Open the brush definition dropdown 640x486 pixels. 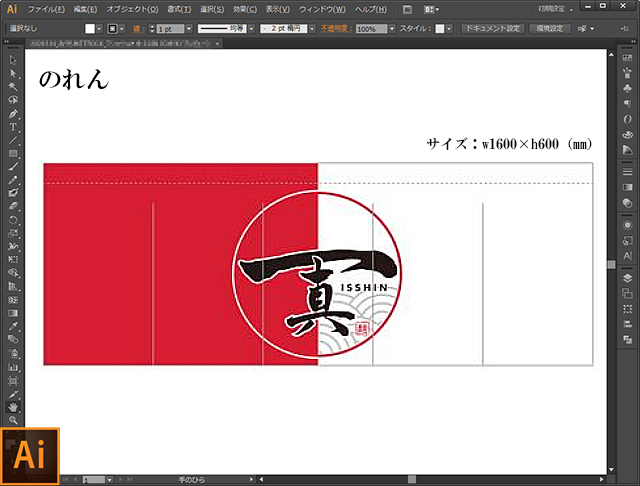coord(312,29)
